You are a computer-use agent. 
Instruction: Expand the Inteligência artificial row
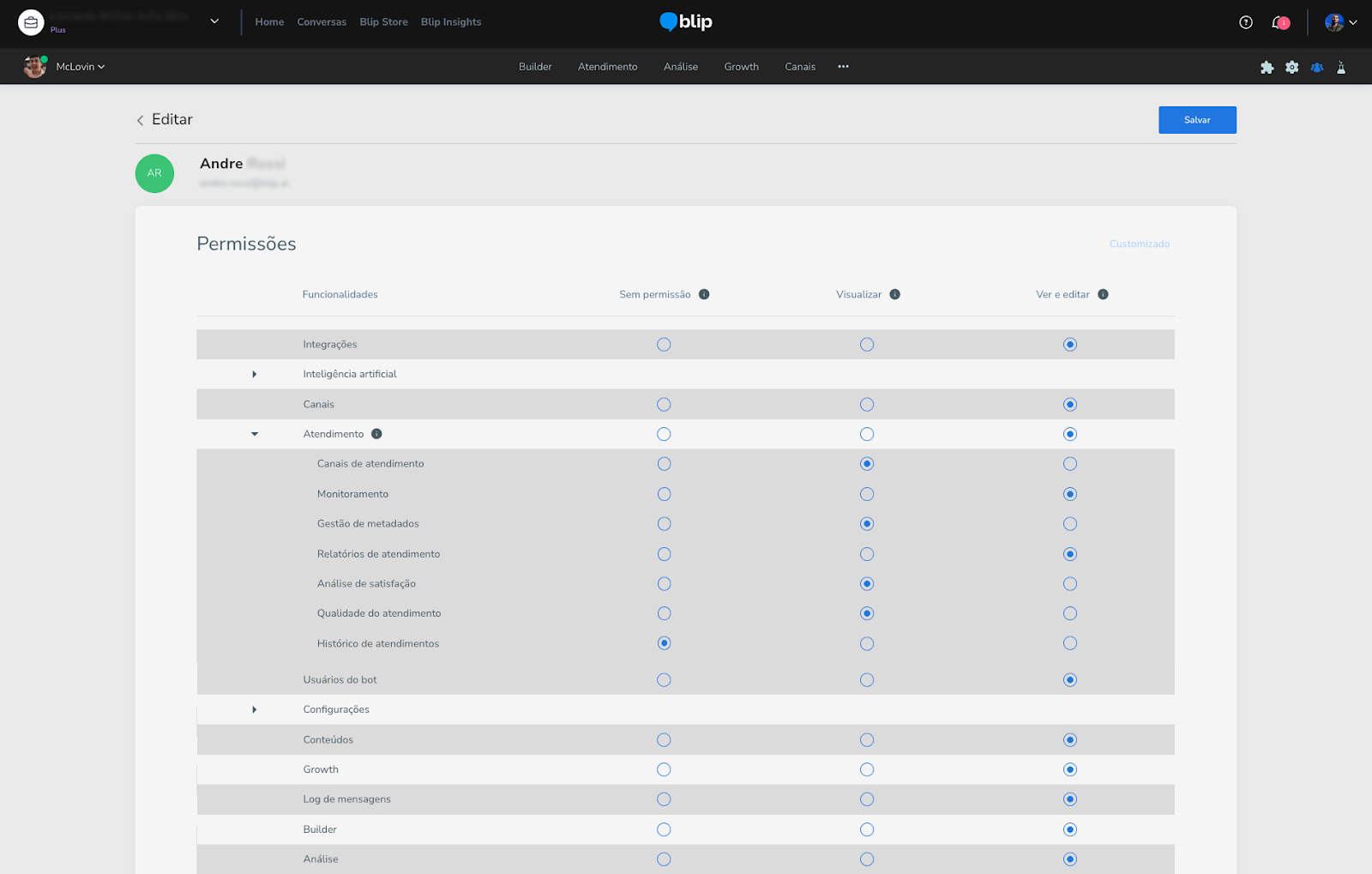click(255, 374)
